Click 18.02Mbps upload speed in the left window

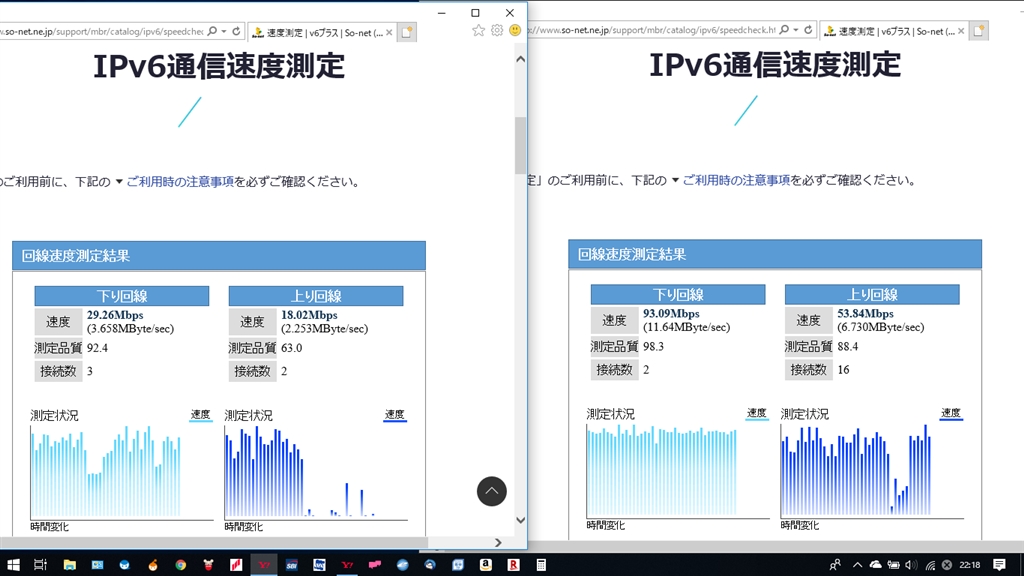click(x=309, y=315)
